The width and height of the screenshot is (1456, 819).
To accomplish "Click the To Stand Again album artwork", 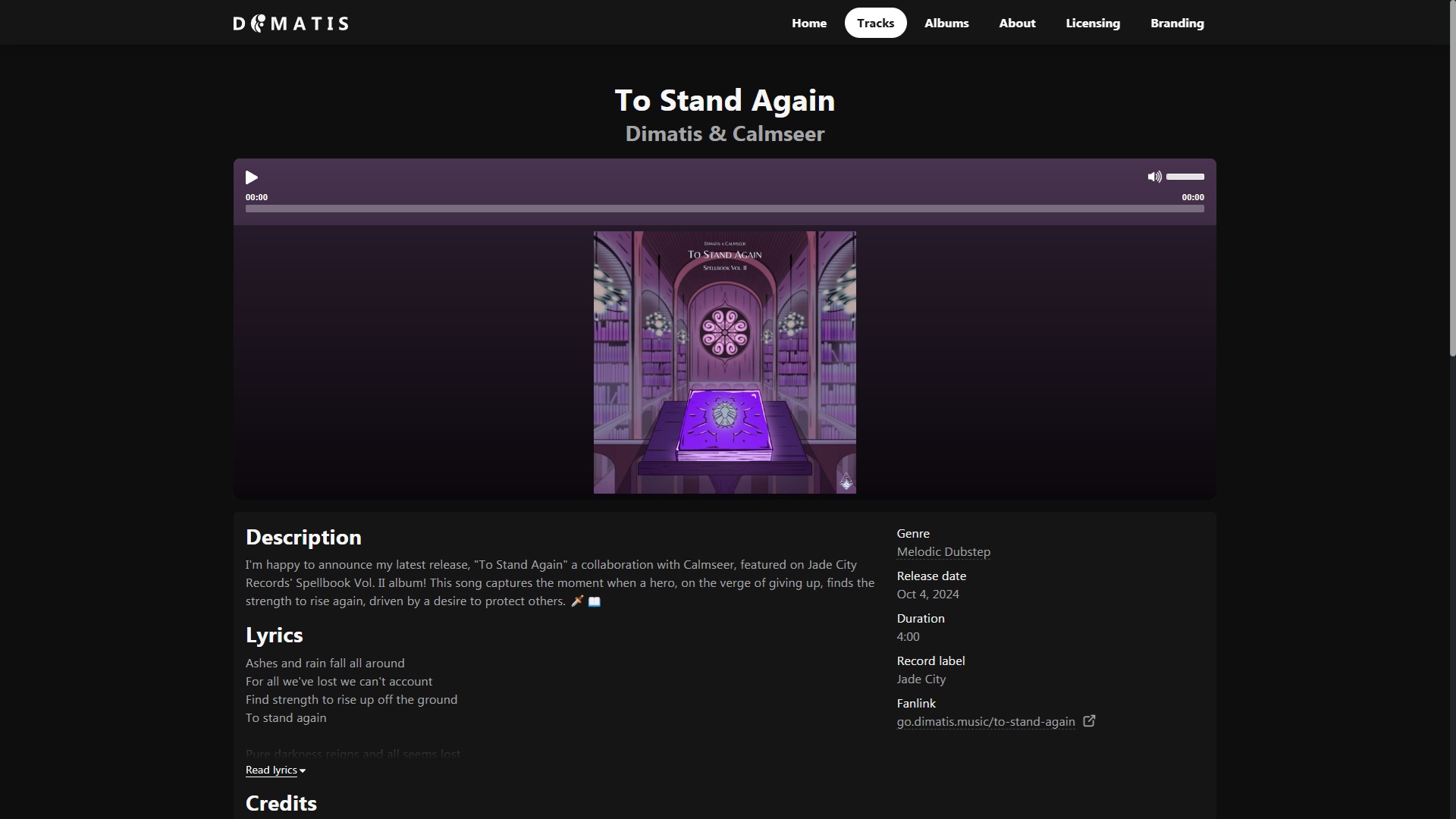I will pyautogui.click(x=725, y=362).
